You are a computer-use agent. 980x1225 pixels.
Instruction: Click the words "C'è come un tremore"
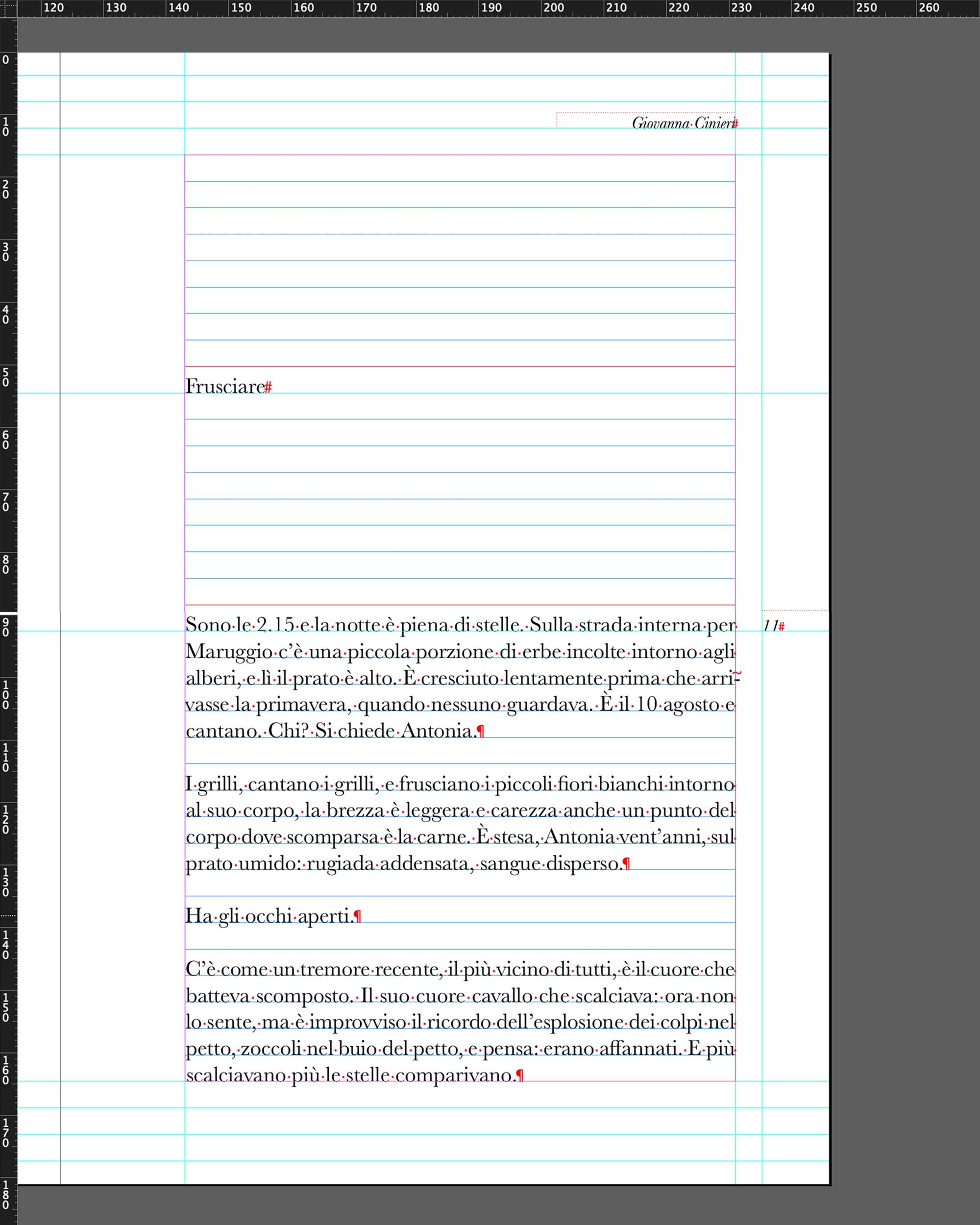(278, 969)
